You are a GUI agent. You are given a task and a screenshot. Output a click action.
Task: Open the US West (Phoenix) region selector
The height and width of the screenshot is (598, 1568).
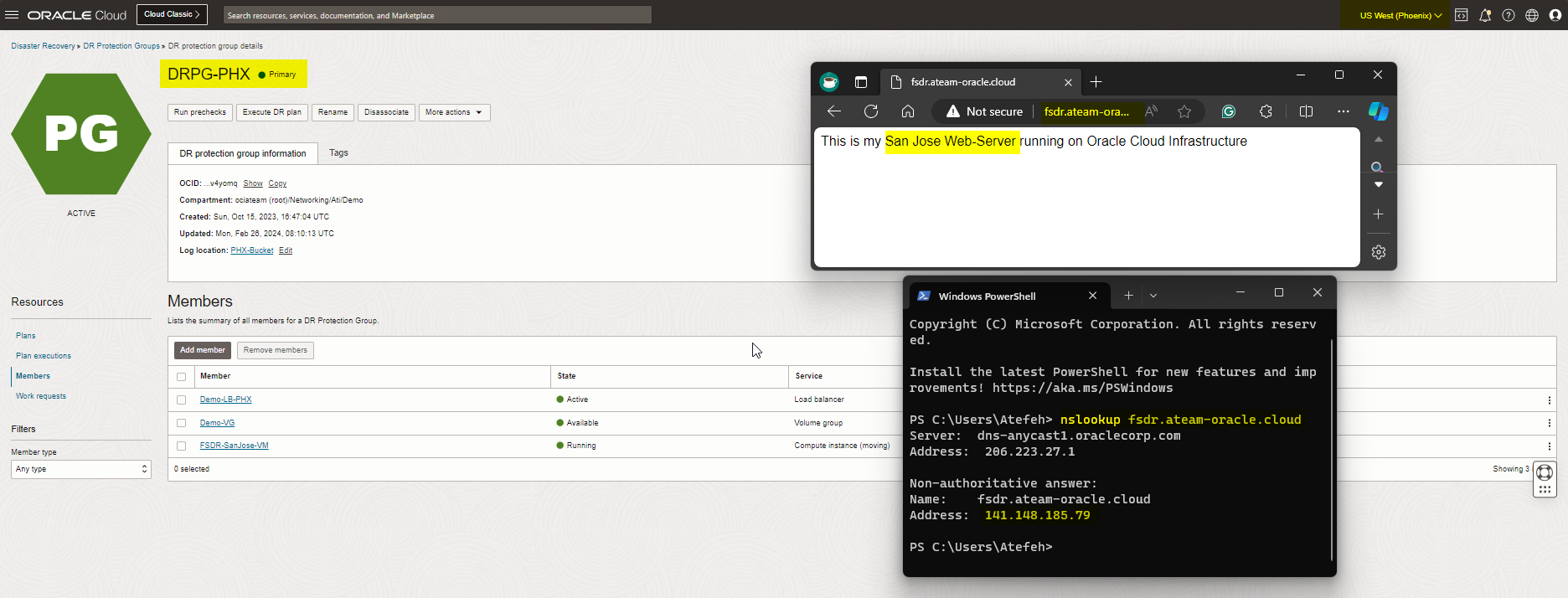click(x=1400, y=15)
